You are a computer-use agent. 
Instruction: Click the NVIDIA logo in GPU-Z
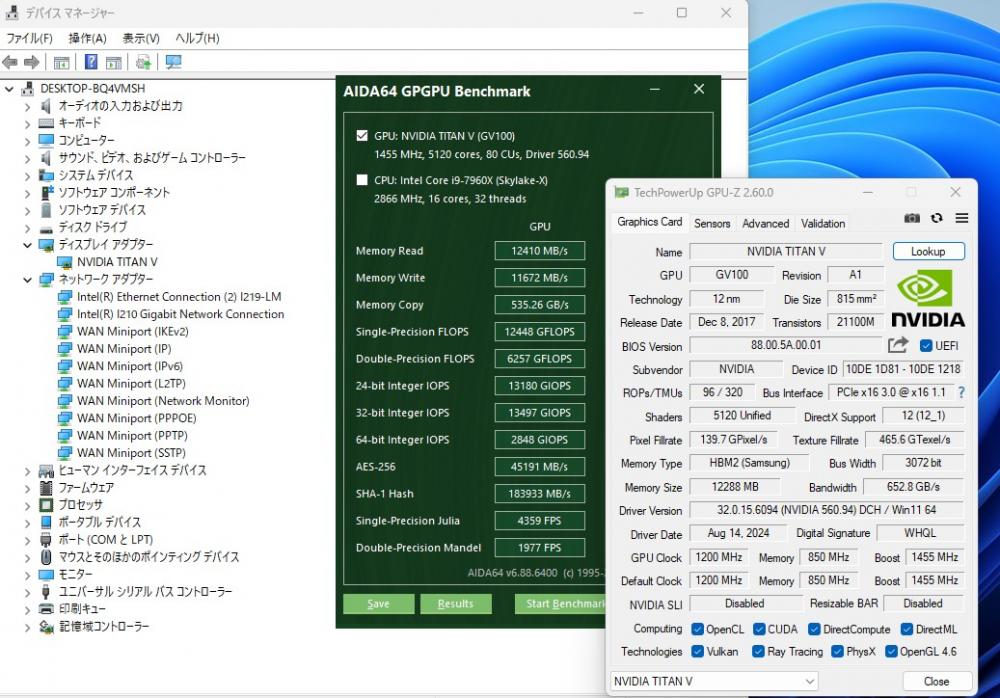click(x=927, y=299)
